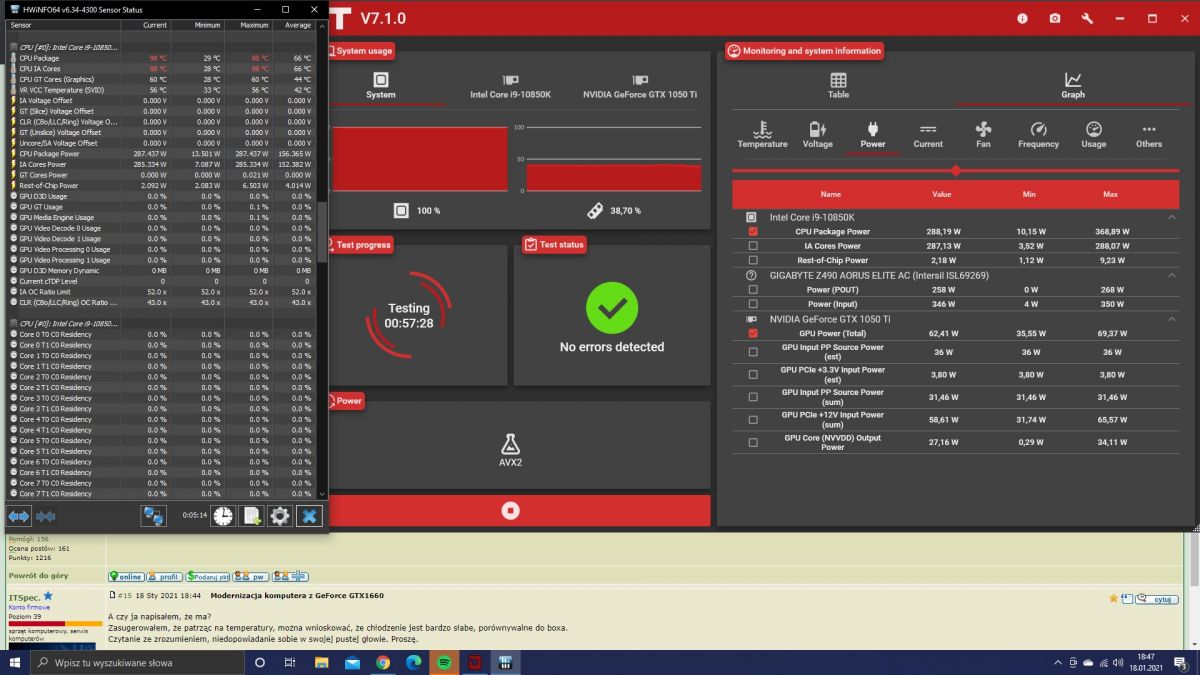The image size is (1200, 675).
Task: Open Spotify from the taskbar
Action: [444, 662]
